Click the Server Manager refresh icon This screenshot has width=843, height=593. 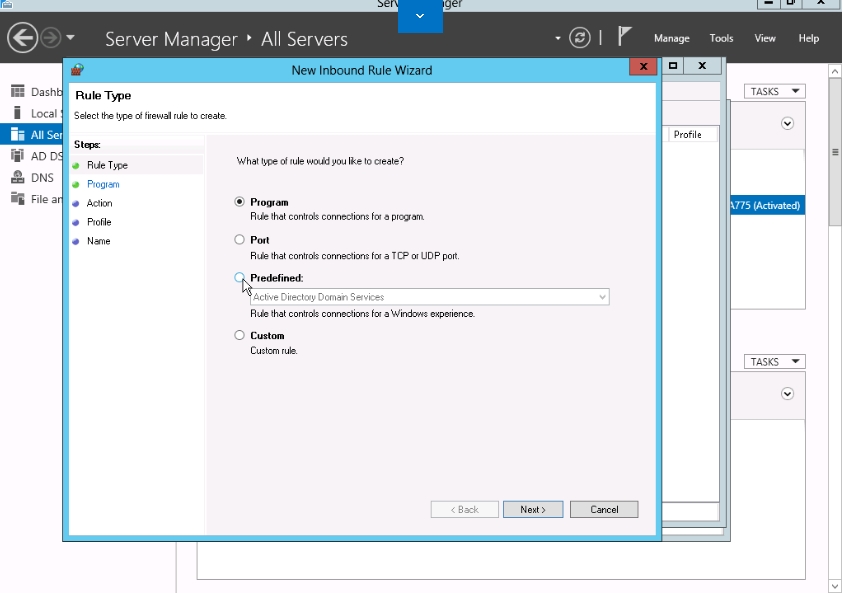(x=580, y=38)
